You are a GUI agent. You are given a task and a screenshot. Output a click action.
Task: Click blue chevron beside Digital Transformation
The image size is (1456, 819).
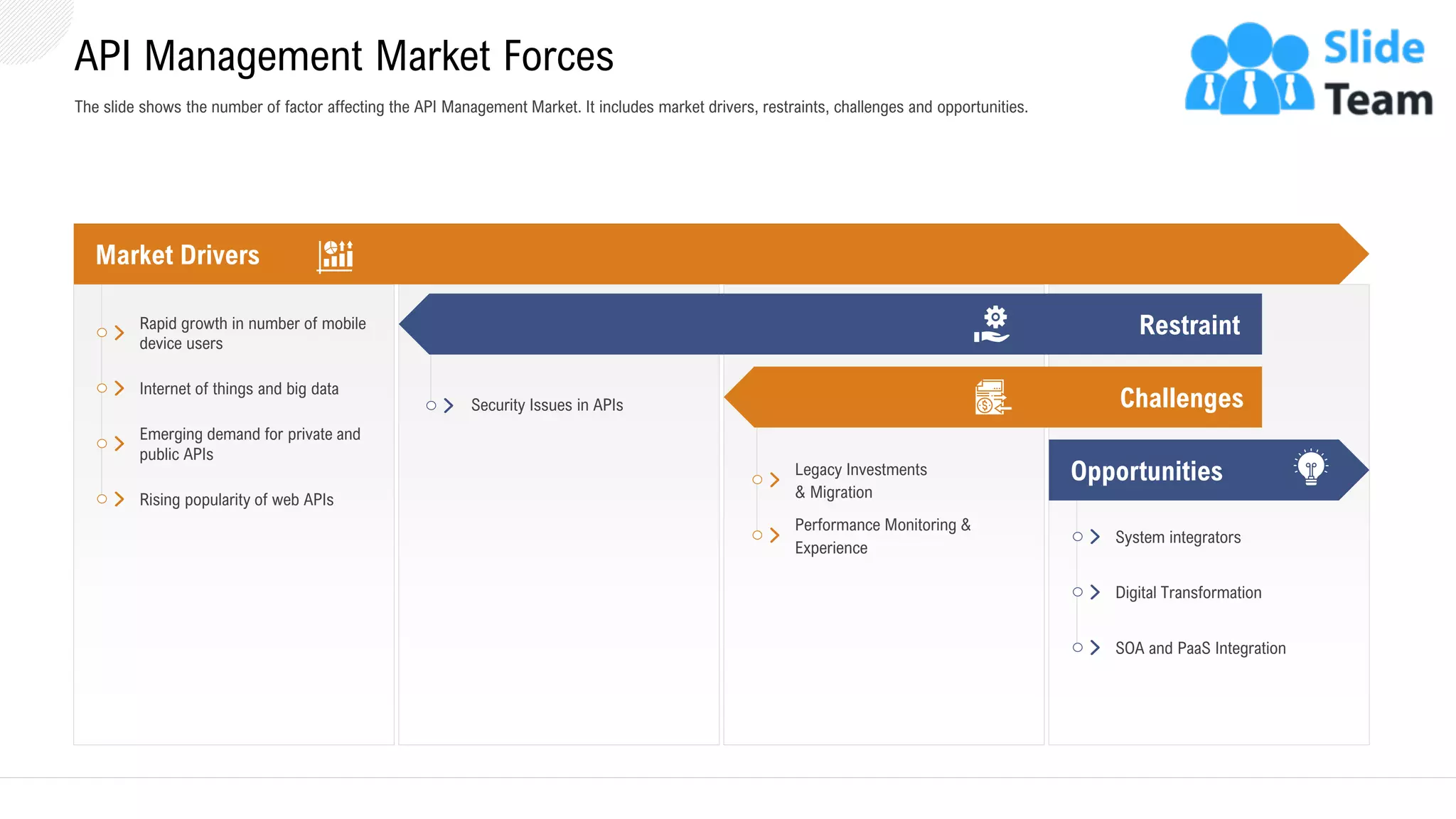[x=1096, y=592]
